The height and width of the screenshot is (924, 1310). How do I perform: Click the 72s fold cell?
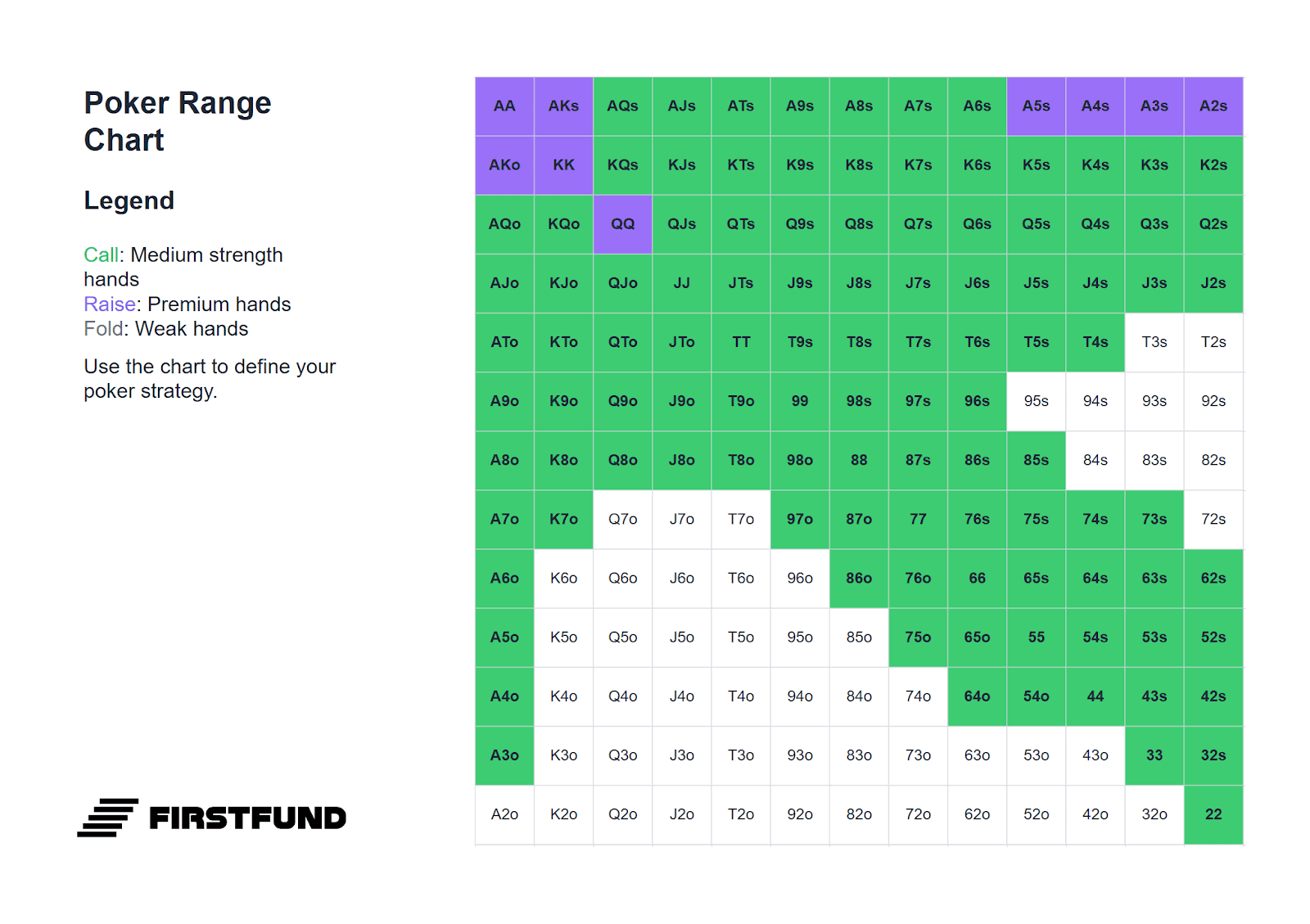point(1213,520)
